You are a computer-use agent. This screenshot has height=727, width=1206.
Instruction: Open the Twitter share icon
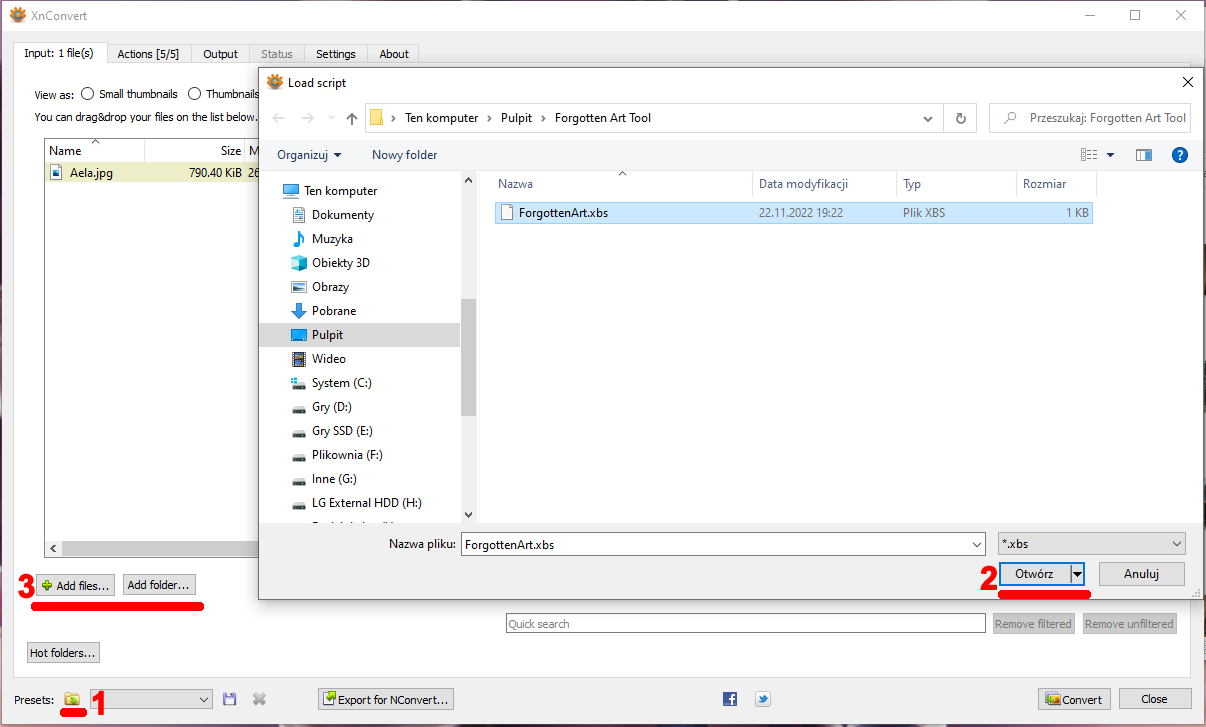tap(762, 699)
